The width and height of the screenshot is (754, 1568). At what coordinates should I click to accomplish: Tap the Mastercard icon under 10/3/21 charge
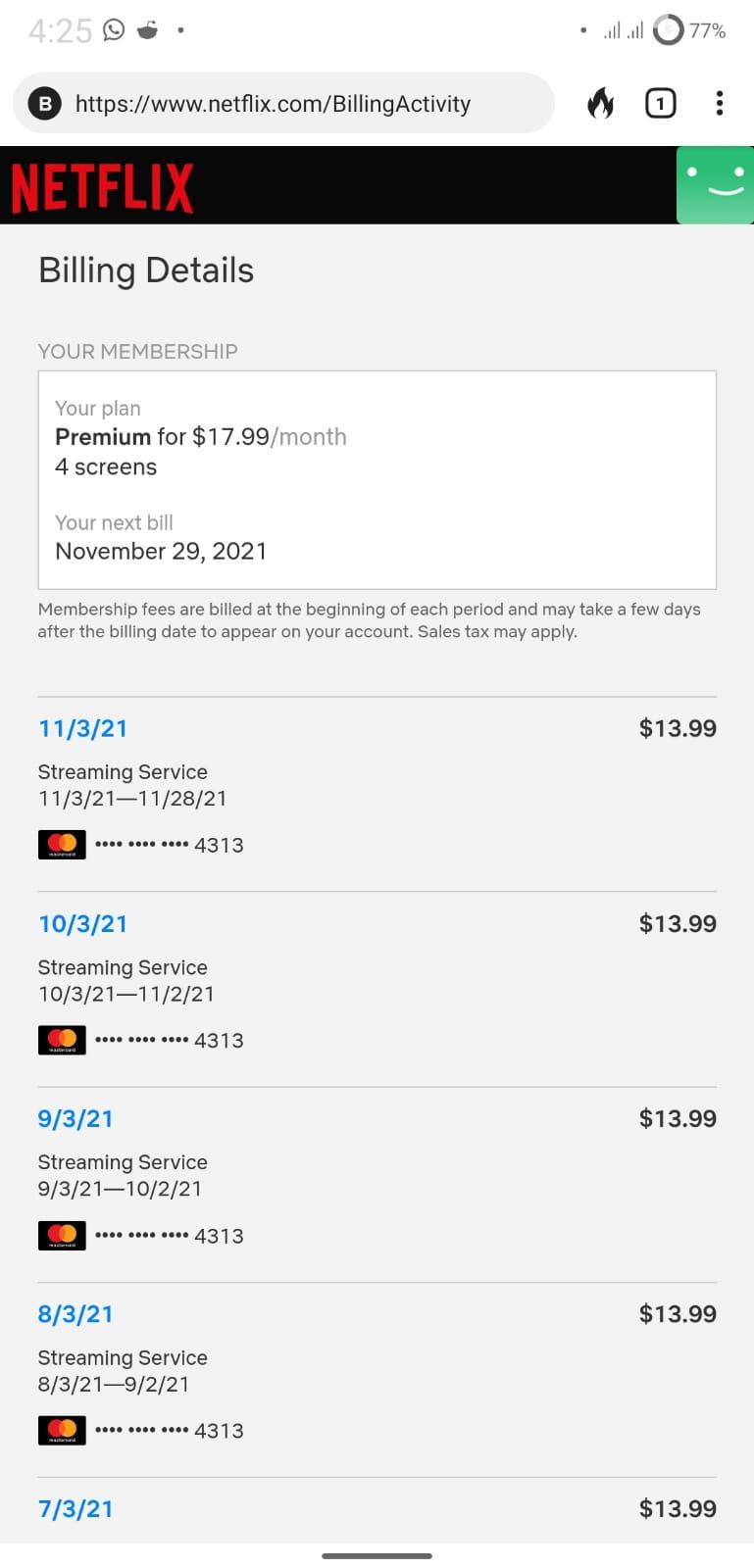pos(62,1040)
